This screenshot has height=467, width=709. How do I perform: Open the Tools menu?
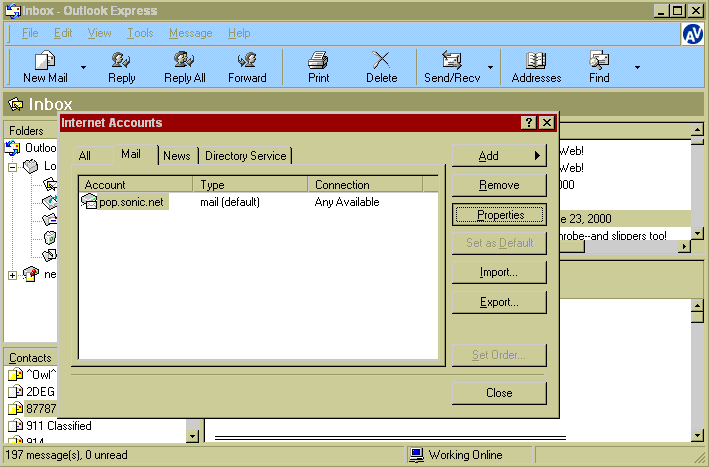coord(140,33)
